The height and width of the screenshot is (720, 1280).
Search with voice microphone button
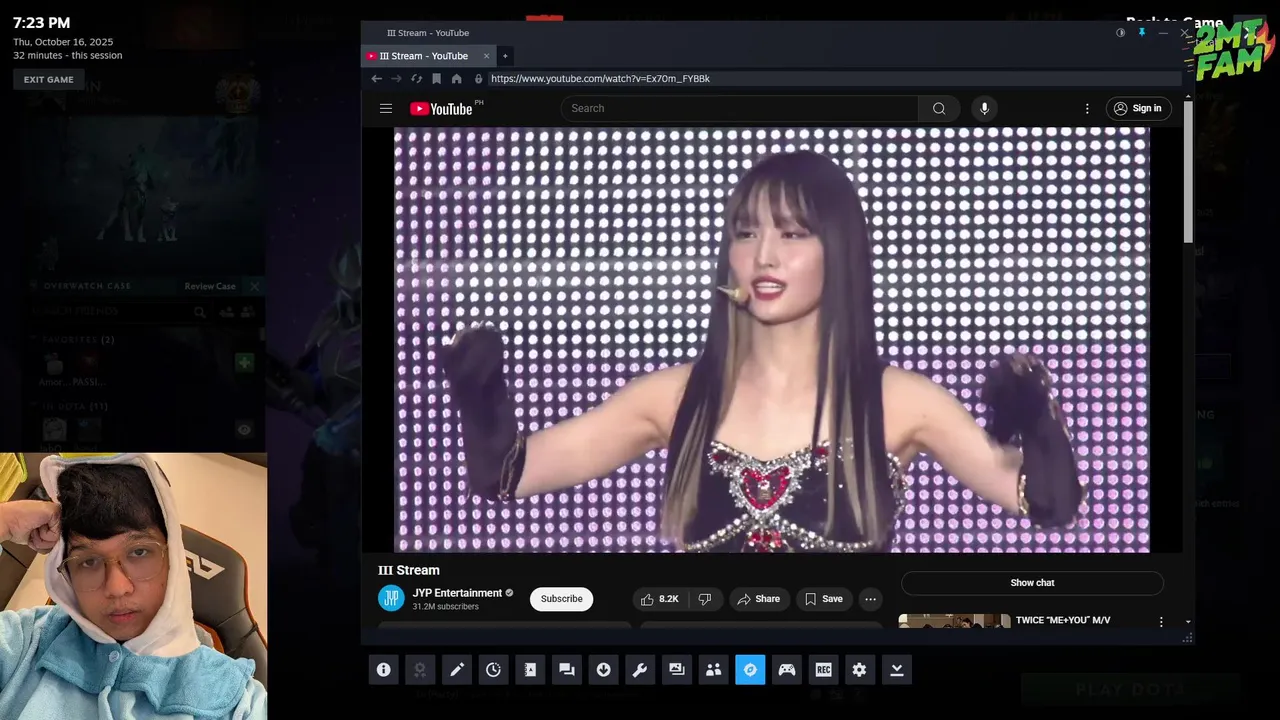point(984,108)
